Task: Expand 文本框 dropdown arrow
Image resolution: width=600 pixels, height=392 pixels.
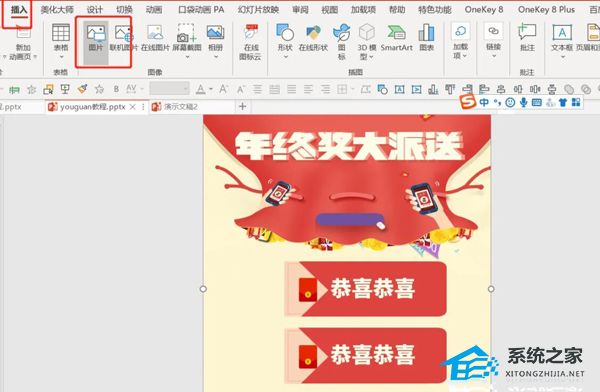Action: (562, 57)
